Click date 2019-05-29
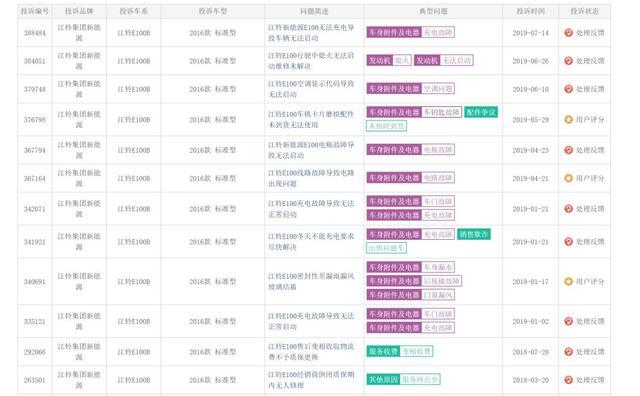Image resolution: width=640 pixels, height=396 pixels. click(x=531, y=120)
